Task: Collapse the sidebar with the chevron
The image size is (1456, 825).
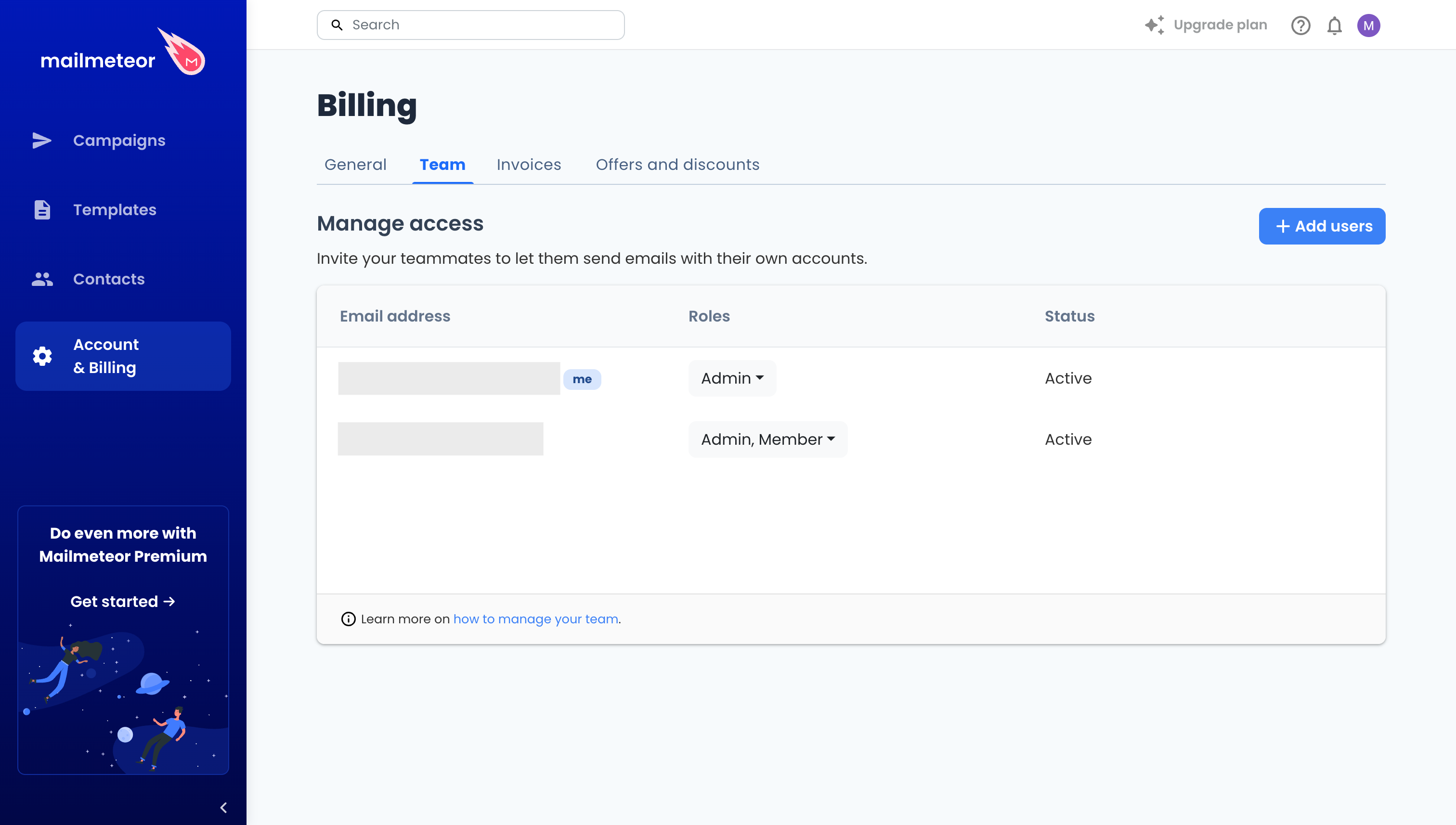Action: coord(223,808)
